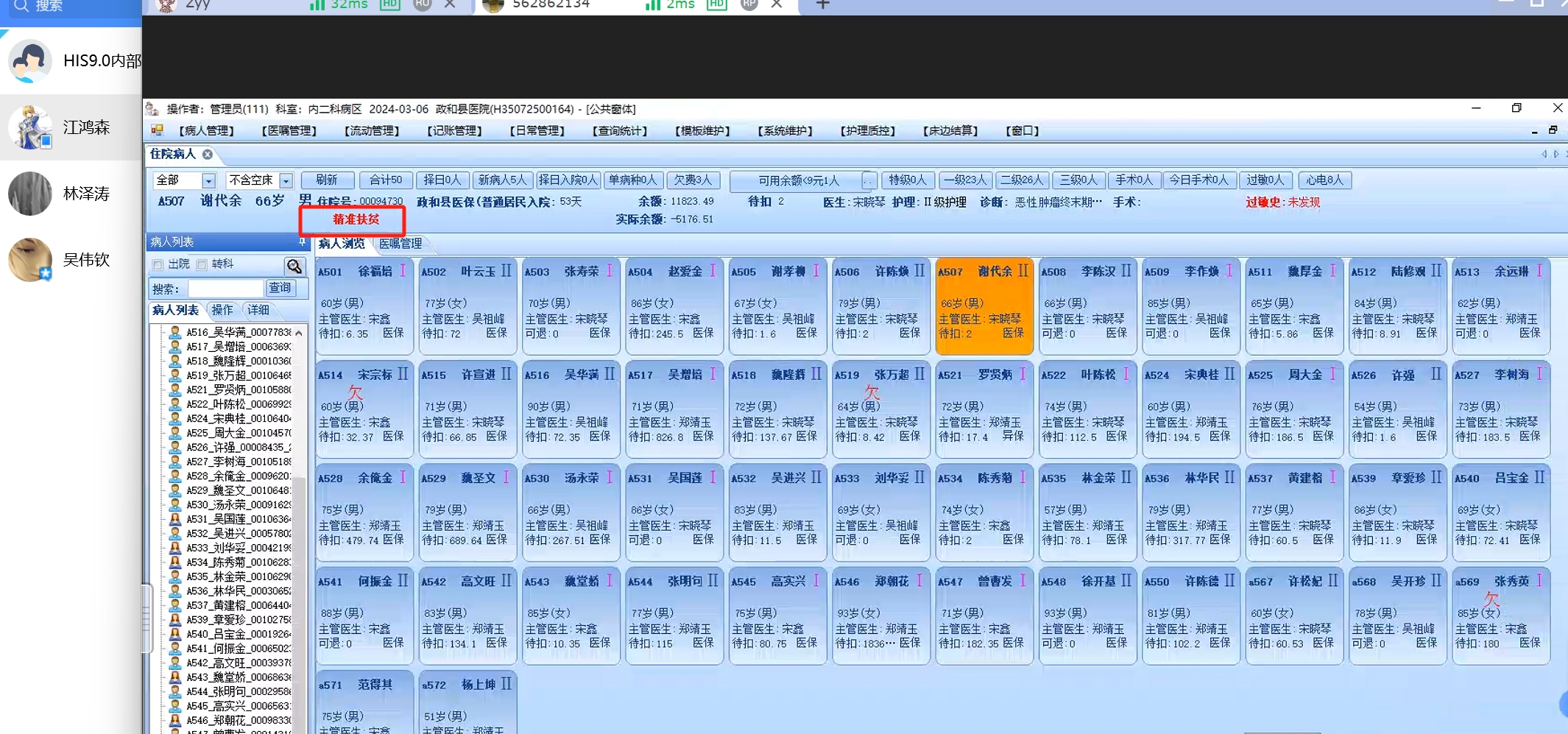
Task: Toggle the 出院 checkbox
Action: point(157,265)
